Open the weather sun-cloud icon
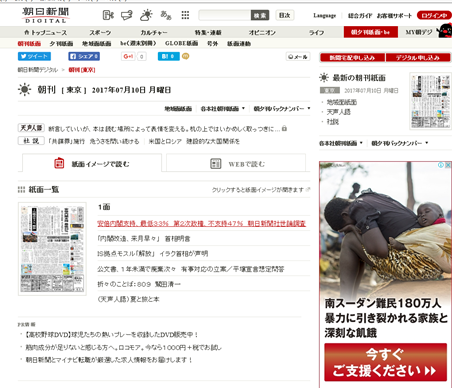Screen dimensions: 452x388 (x=146, y=15)
